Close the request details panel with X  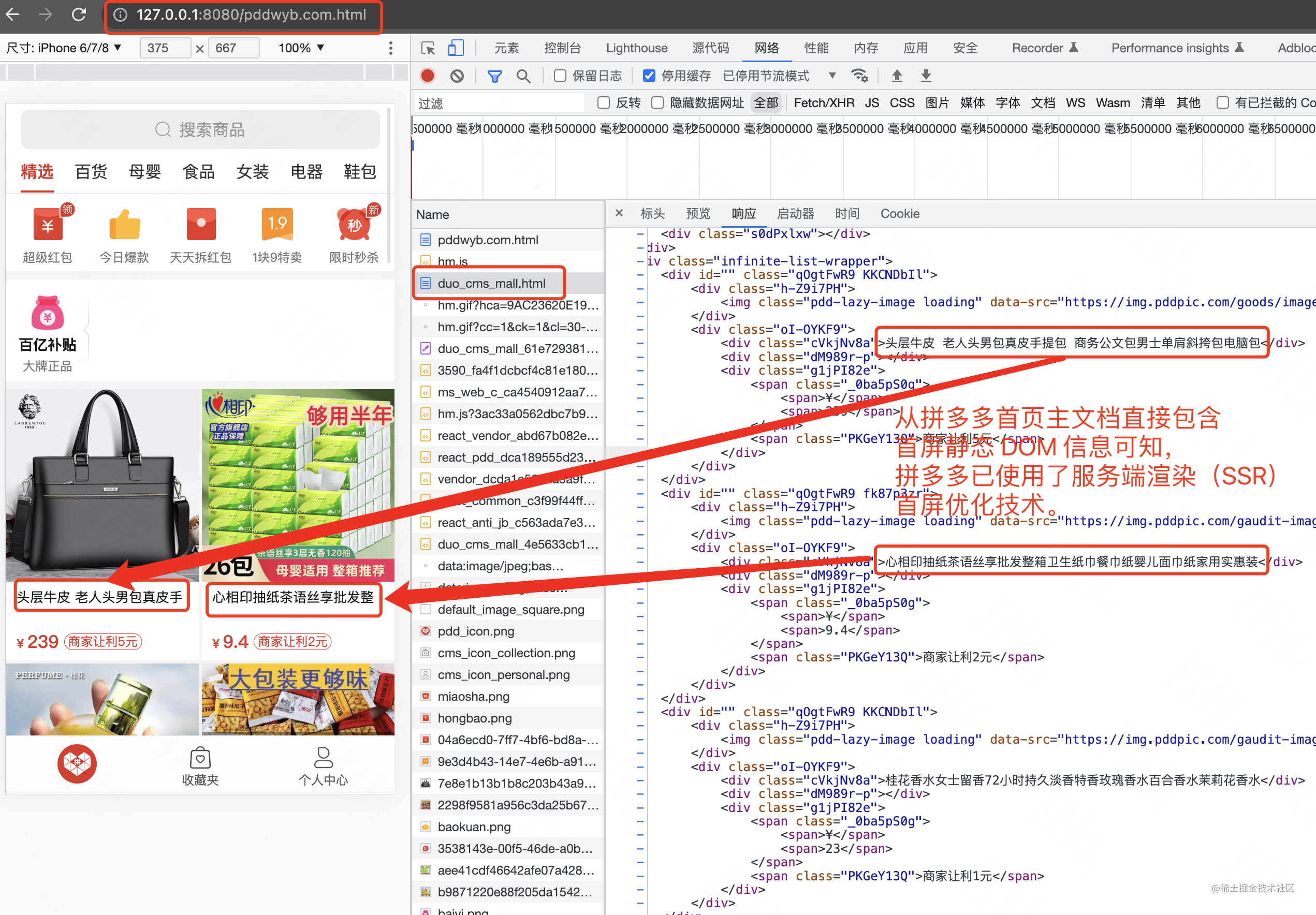619,213
